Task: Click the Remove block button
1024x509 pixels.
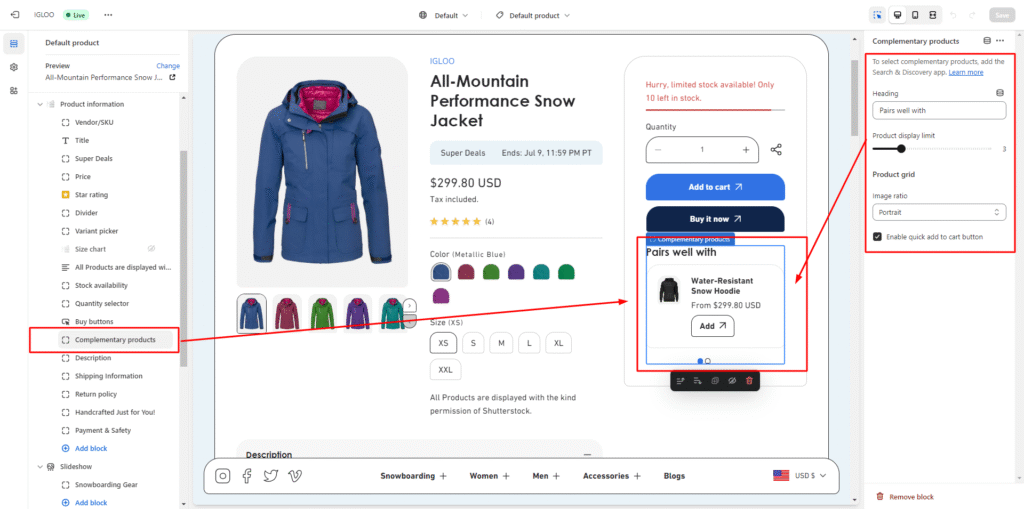Action: tap(910, 496)
